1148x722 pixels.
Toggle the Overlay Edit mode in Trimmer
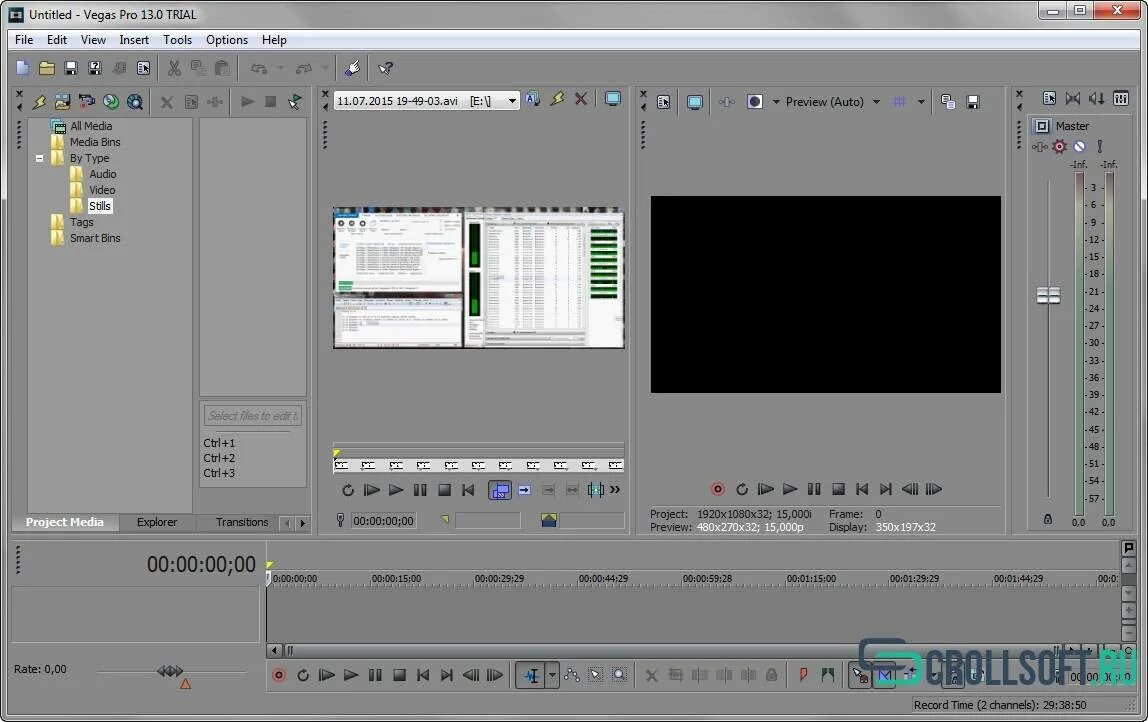(x=500, y=490)
